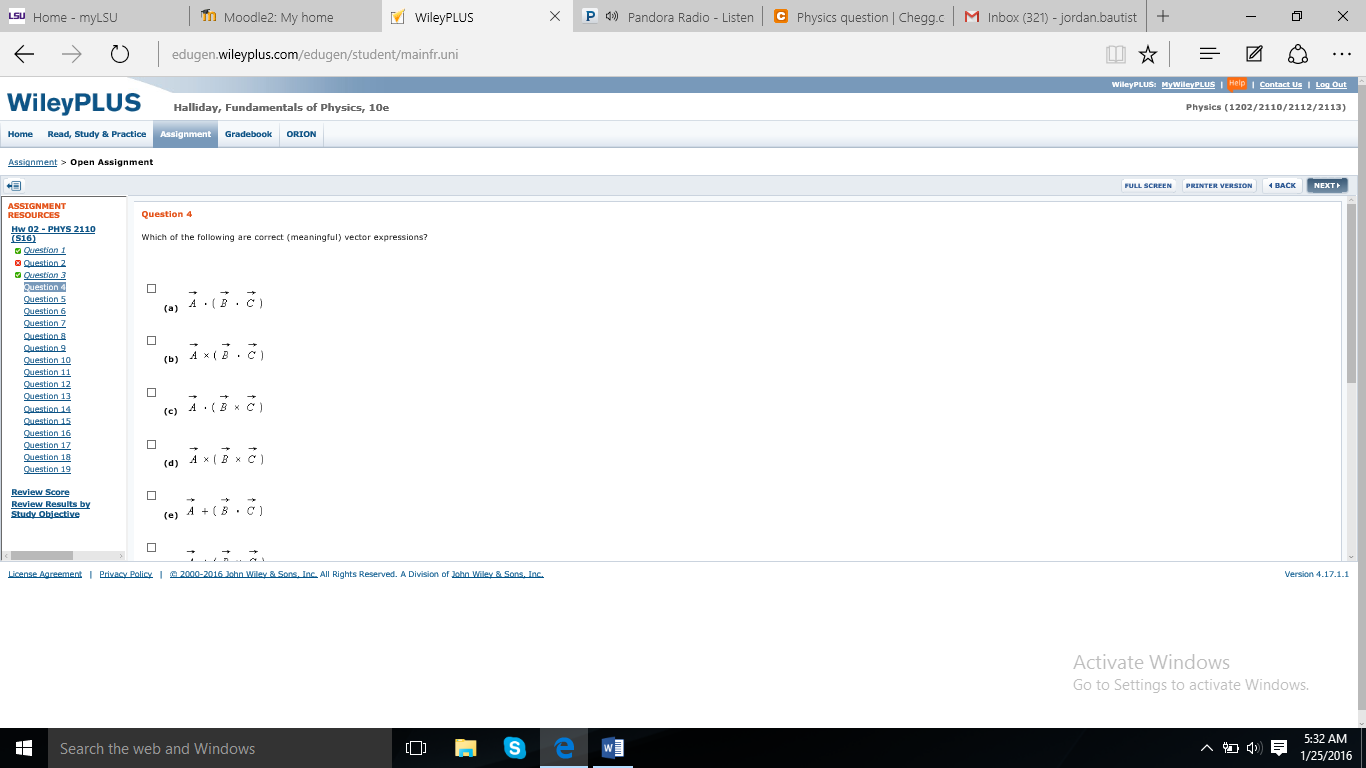Click Search the web and Windows box
Screen dimensions: 1366x768
(x=220, y=748)
